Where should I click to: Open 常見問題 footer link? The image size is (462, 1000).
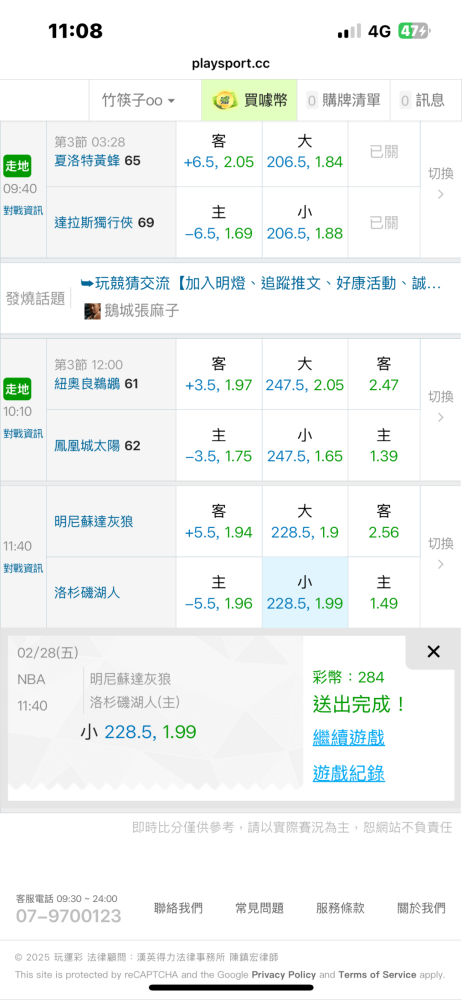[259, 908]
